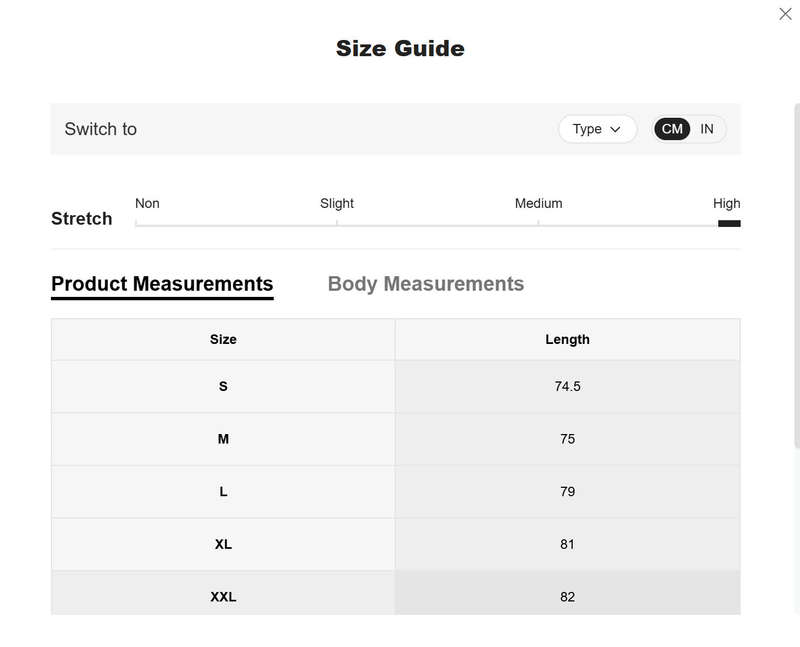
Task: Click the Medium stretch label
Action: [538, 204]
